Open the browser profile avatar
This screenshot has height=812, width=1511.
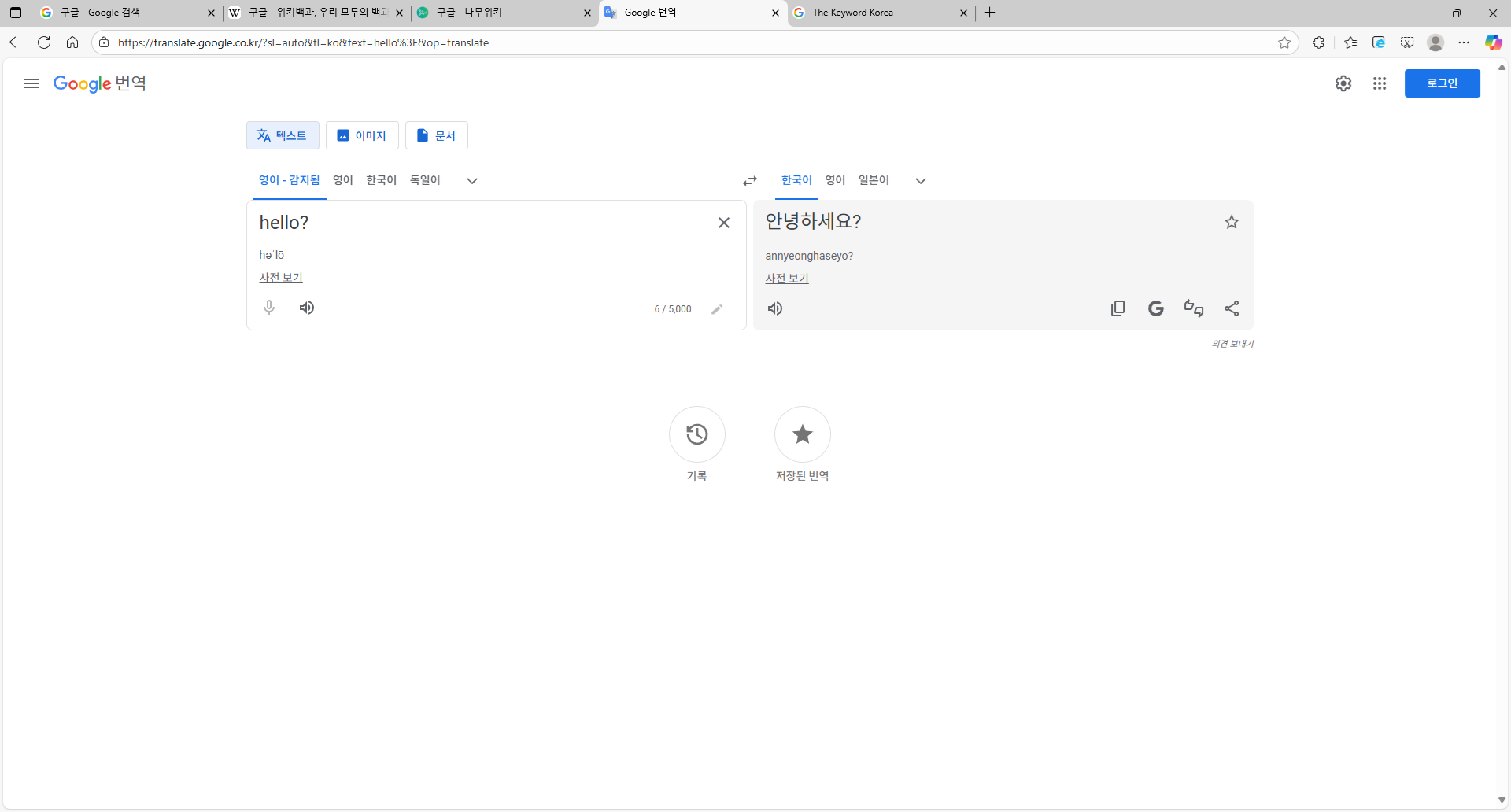(1435, 42)
